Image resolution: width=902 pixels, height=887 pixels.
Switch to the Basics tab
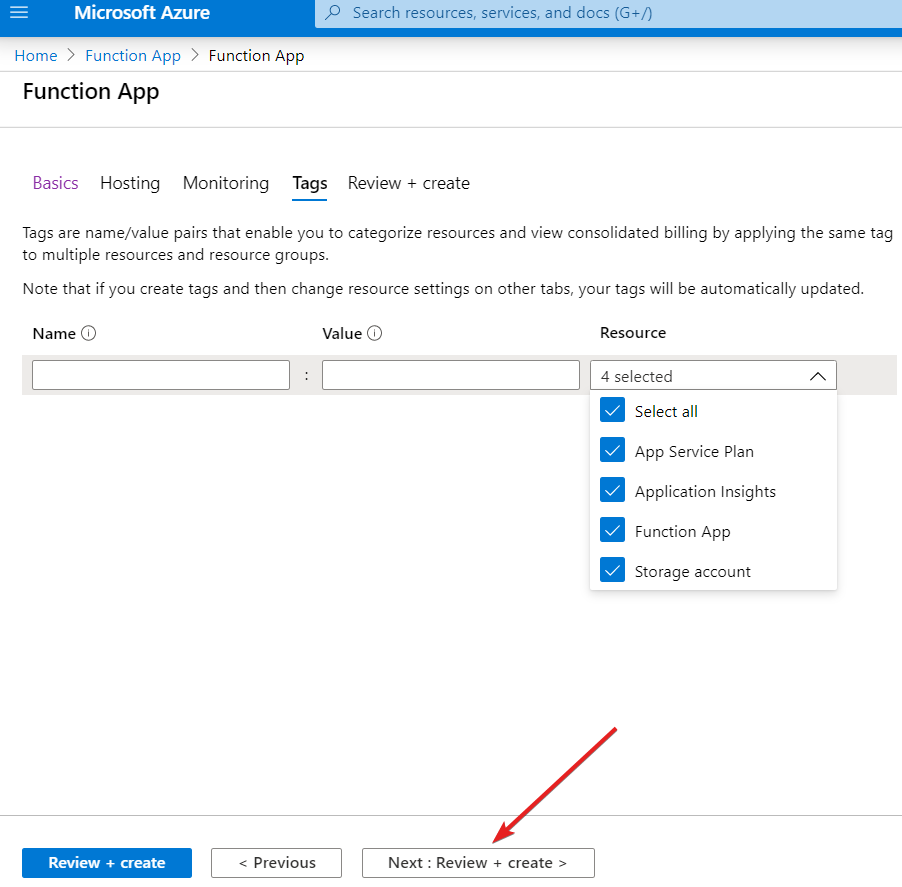click(55, 183)
